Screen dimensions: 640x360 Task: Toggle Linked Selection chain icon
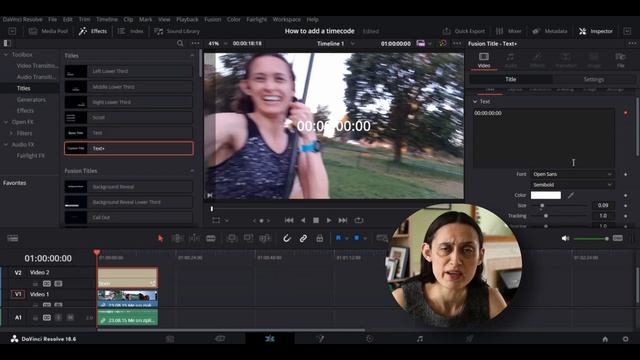coord(303,238)
